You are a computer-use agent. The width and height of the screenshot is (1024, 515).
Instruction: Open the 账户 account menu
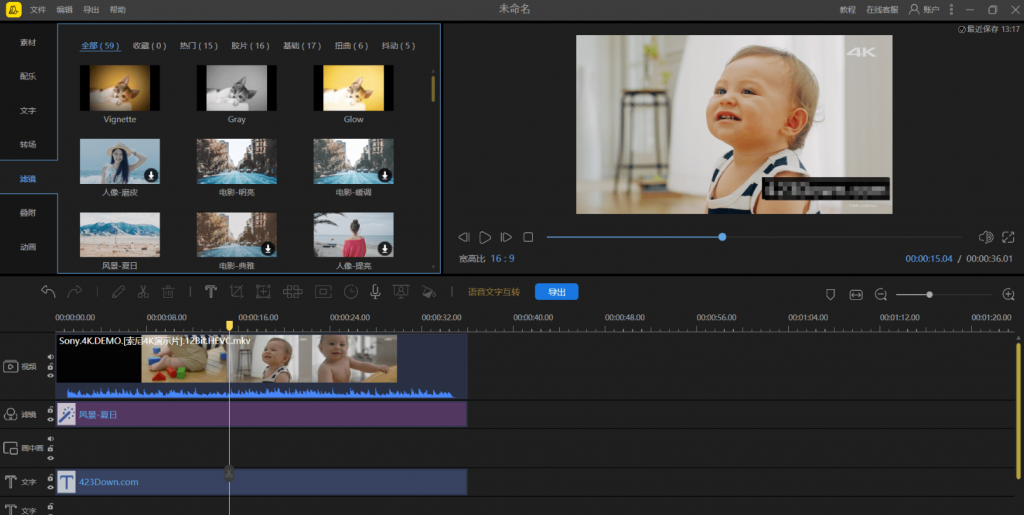click(x=923, y=10)
